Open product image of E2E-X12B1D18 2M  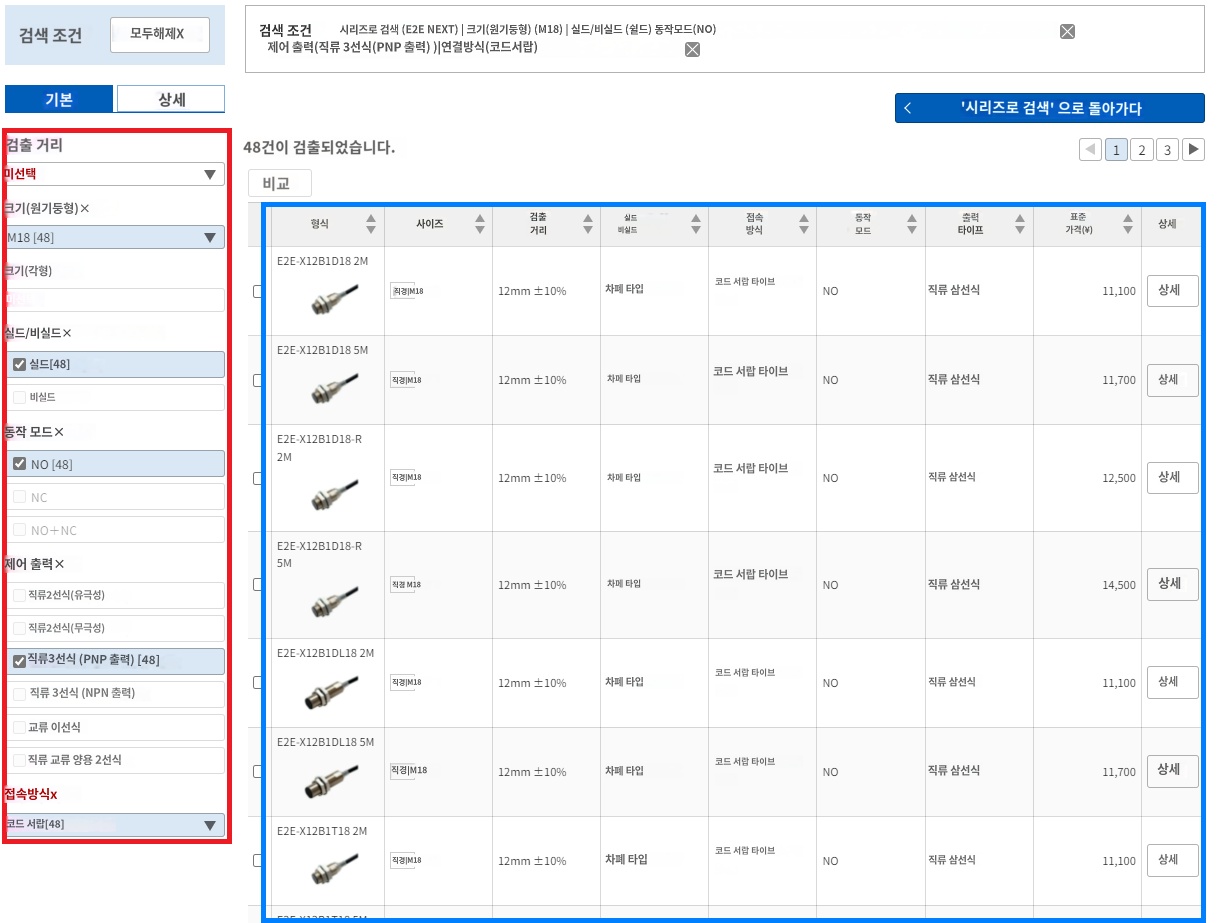(x=334, y=300)
